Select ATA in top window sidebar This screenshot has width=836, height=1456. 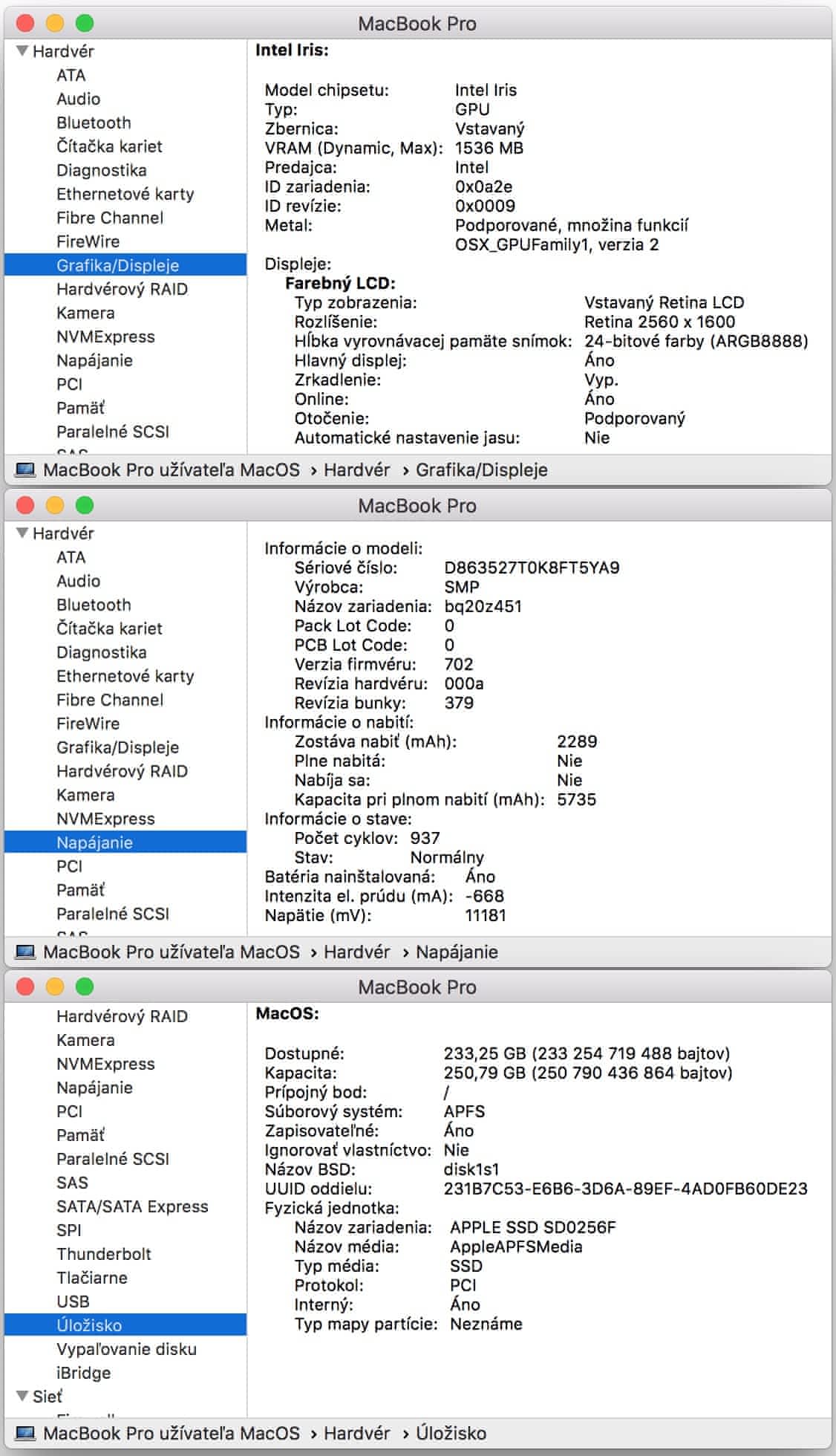tap(71, 75)
